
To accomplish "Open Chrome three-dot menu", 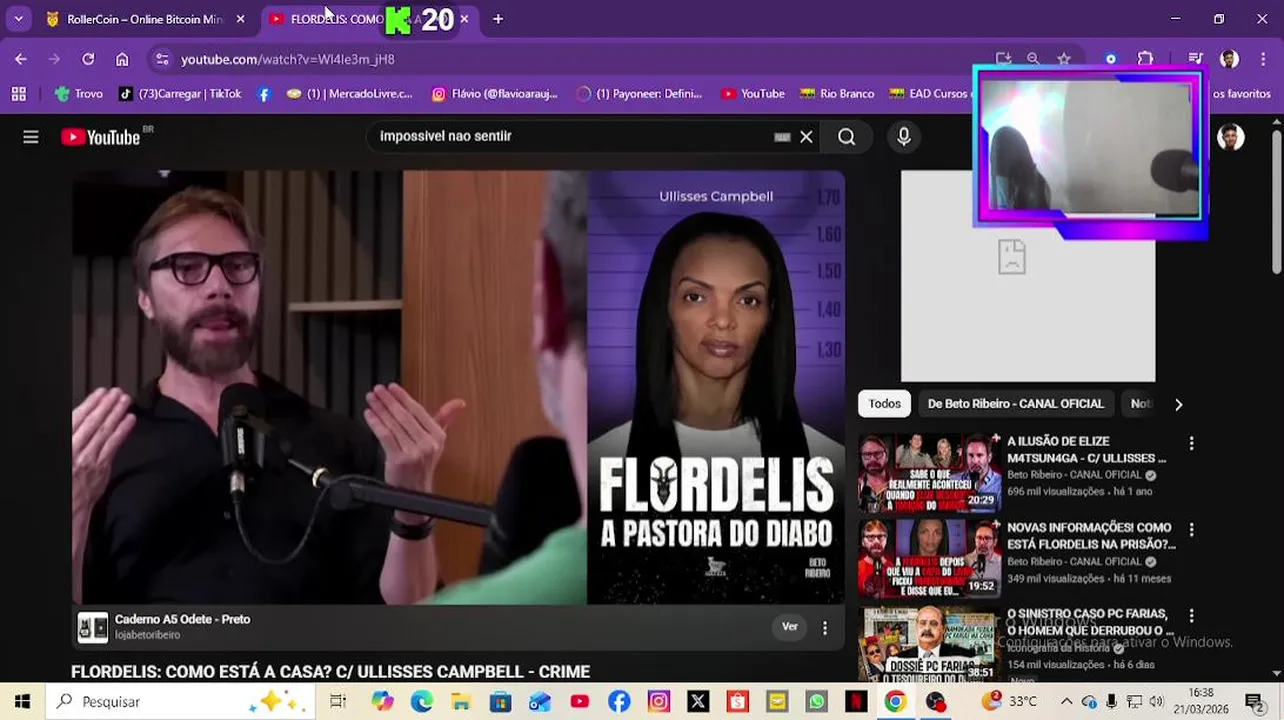I will point(1262,59).
